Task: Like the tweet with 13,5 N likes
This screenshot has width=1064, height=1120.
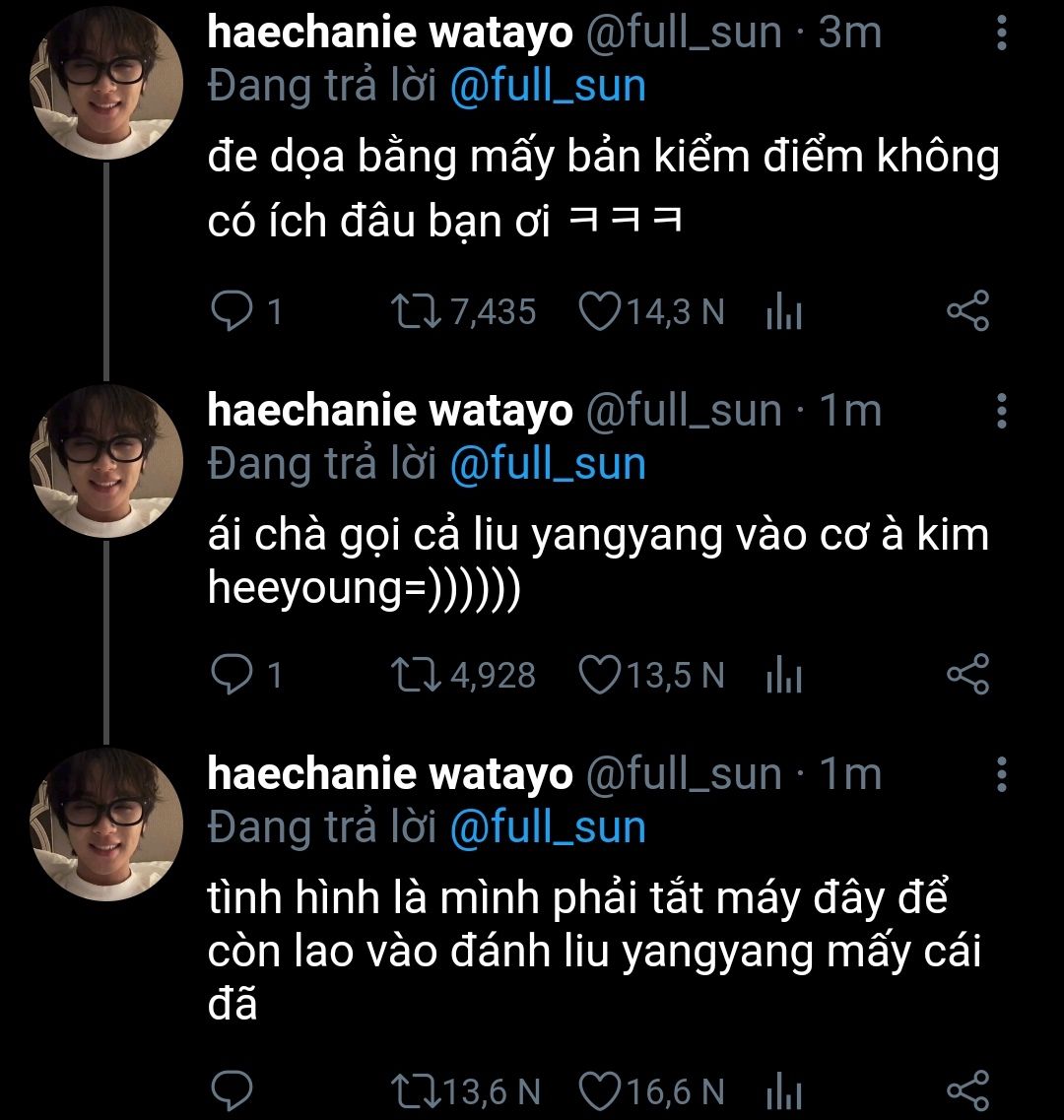Action: click(595, 675)
